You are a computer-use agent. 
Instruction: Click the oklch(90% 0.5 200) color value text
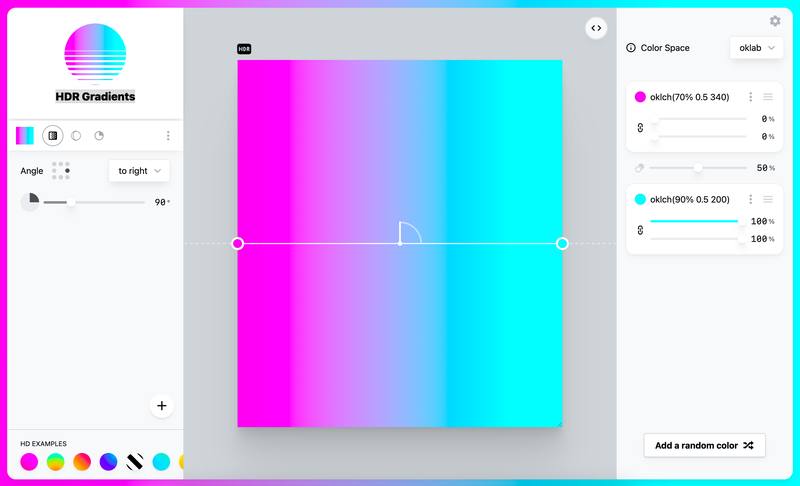689,199
